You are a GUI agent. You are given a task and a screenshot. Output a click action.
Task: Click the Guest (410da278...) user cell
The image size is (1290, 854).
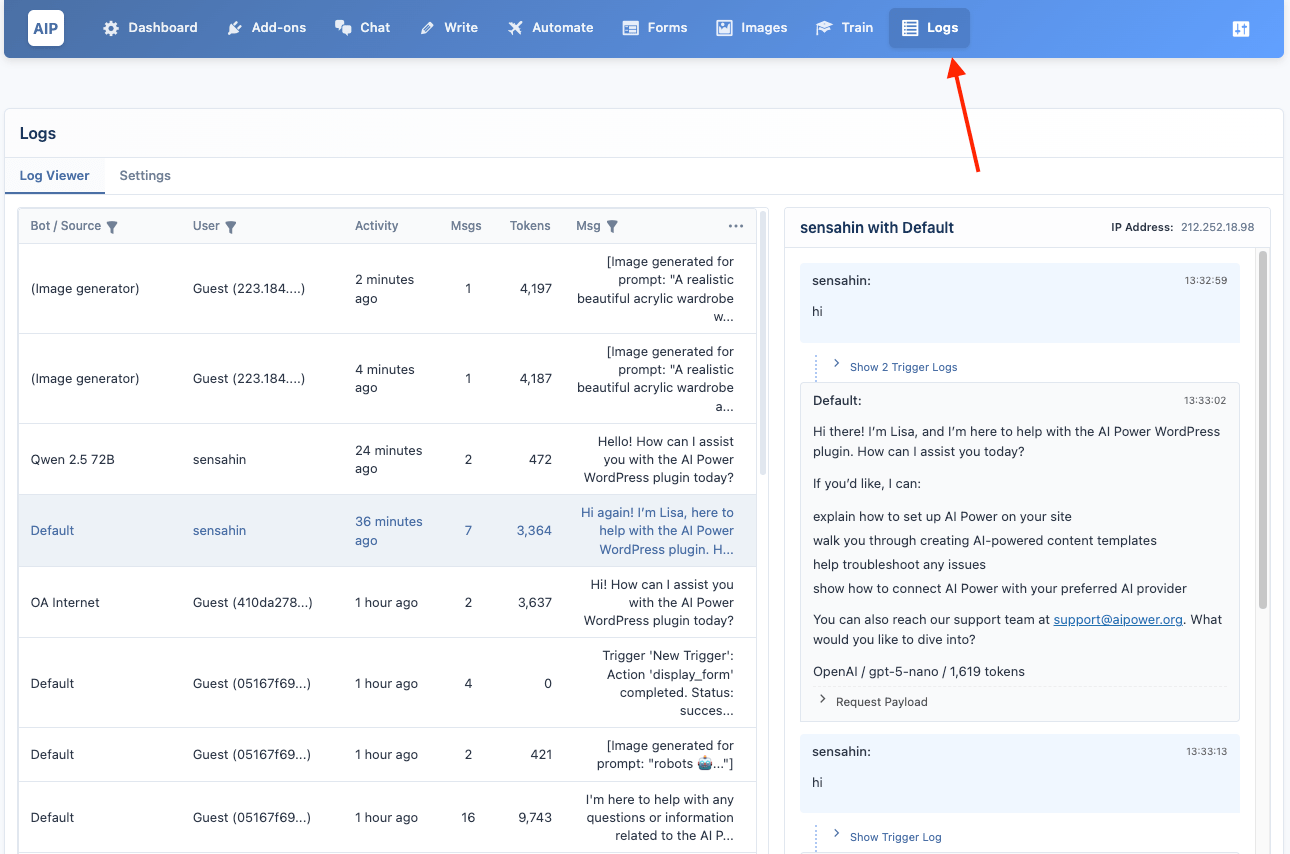point(252,603)
